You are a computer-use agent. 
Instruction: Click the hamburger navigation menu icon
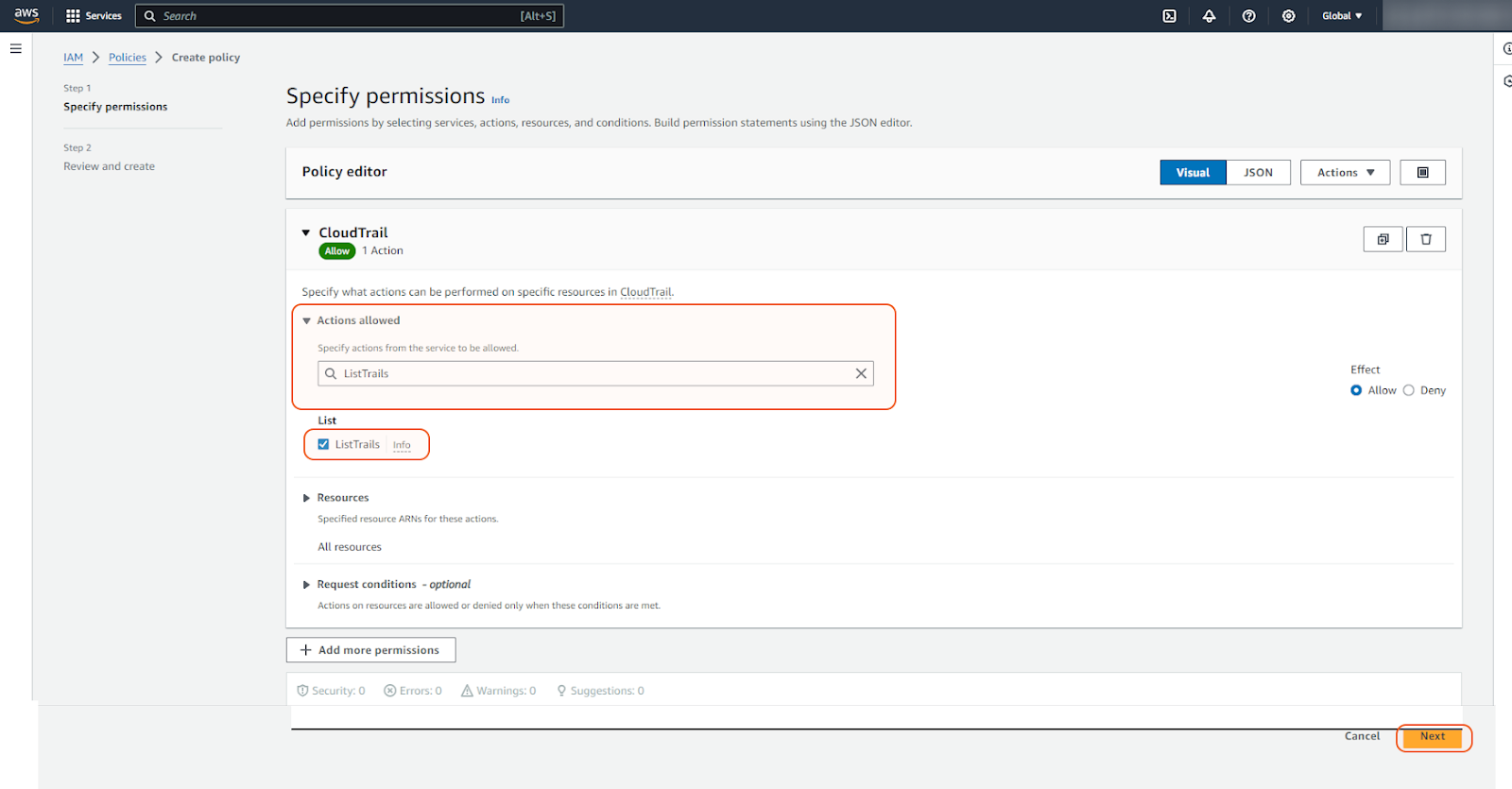[x=16, y=48]
